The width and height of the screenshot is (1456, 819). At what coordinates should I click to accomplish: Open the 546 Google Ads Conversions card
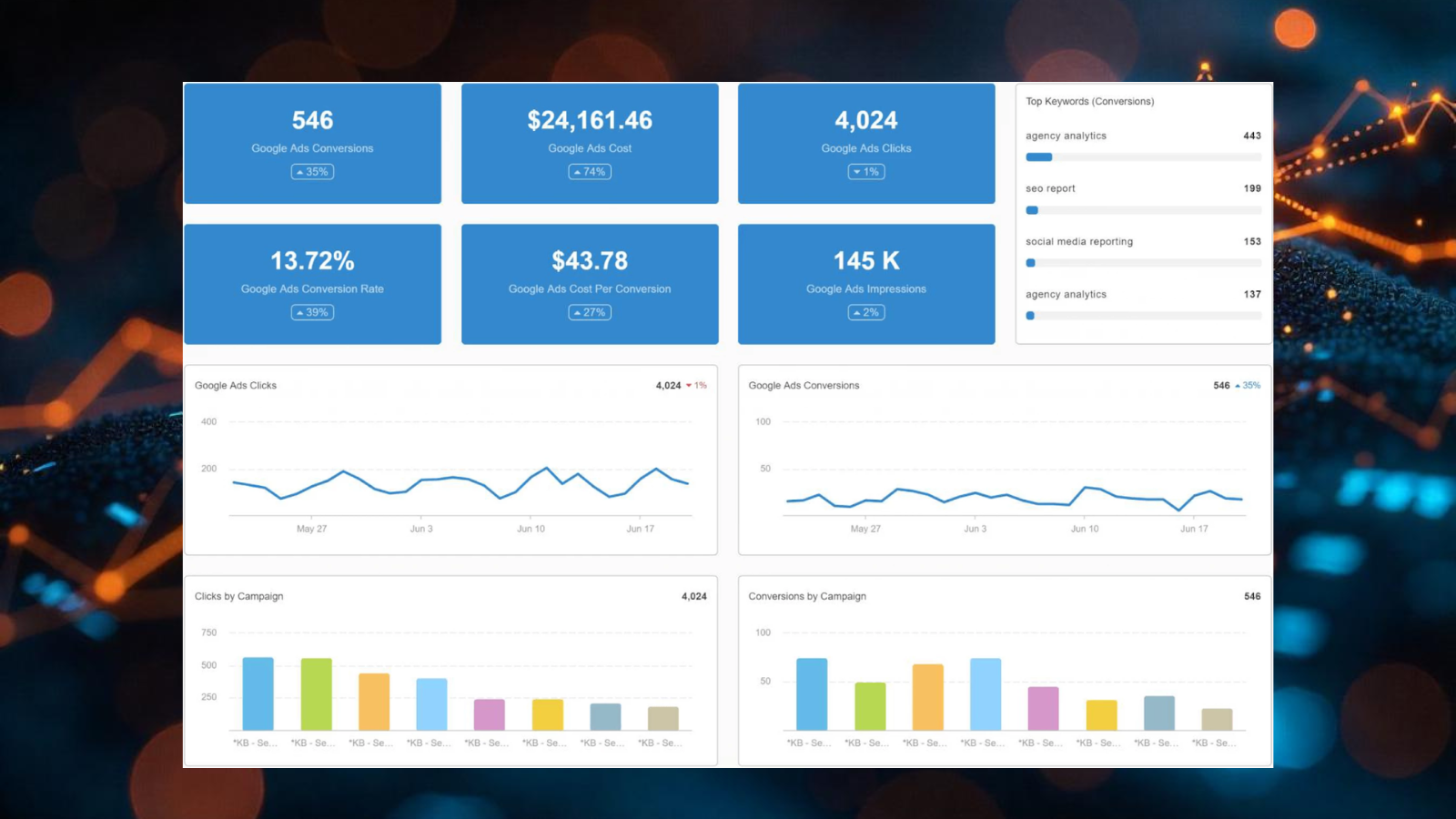312,144
